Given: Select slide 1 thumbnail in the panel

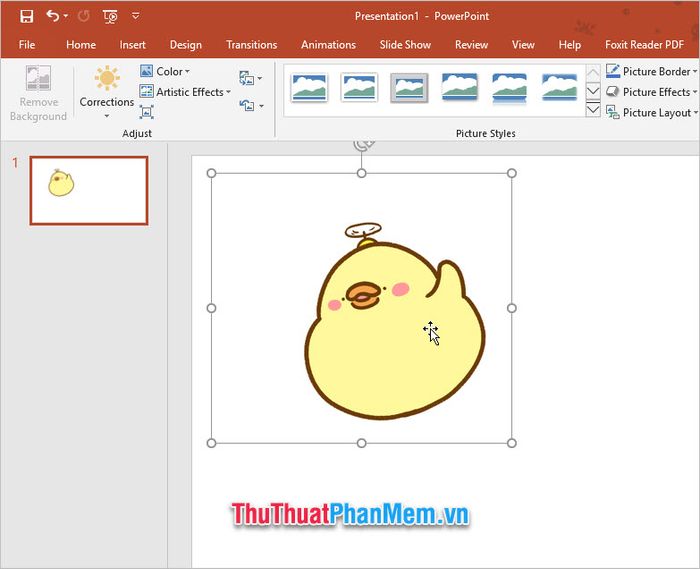Looking at the screenshot, I should 89,190.
